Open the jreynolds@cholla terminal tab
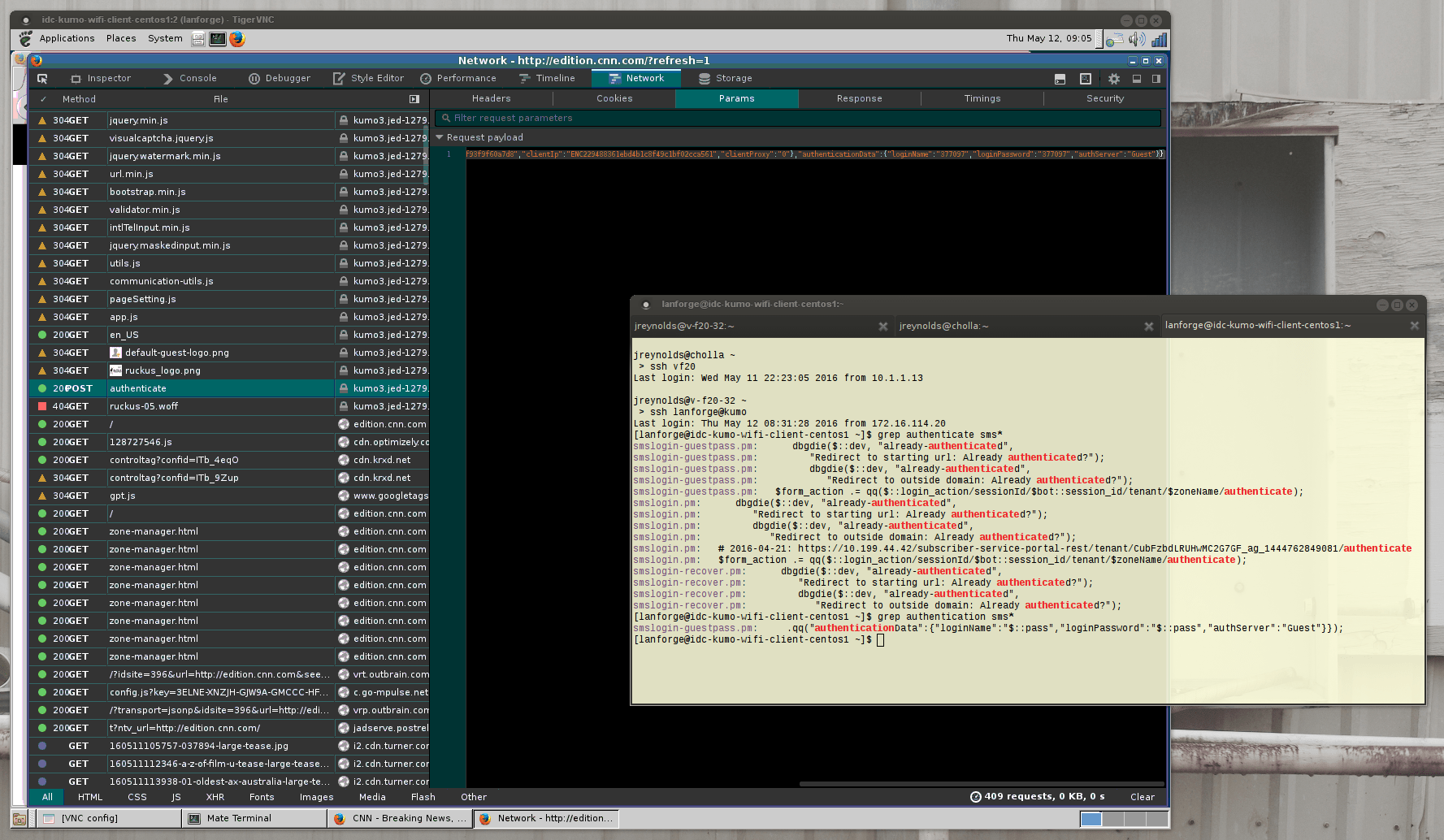 [x=943, y=326]
